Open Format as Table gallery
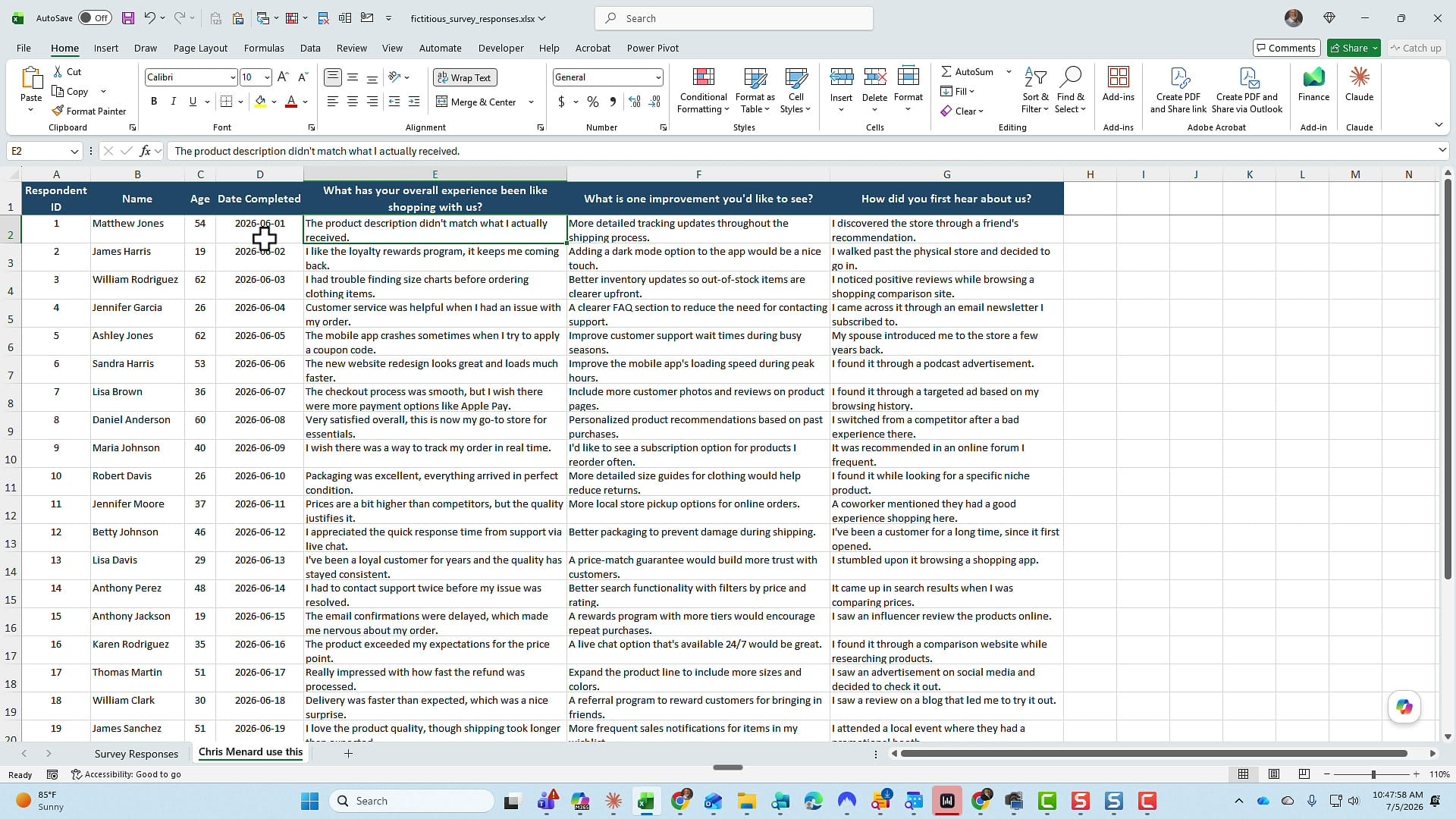Viewport: 1456px width, 819px height. click(755, 91)
